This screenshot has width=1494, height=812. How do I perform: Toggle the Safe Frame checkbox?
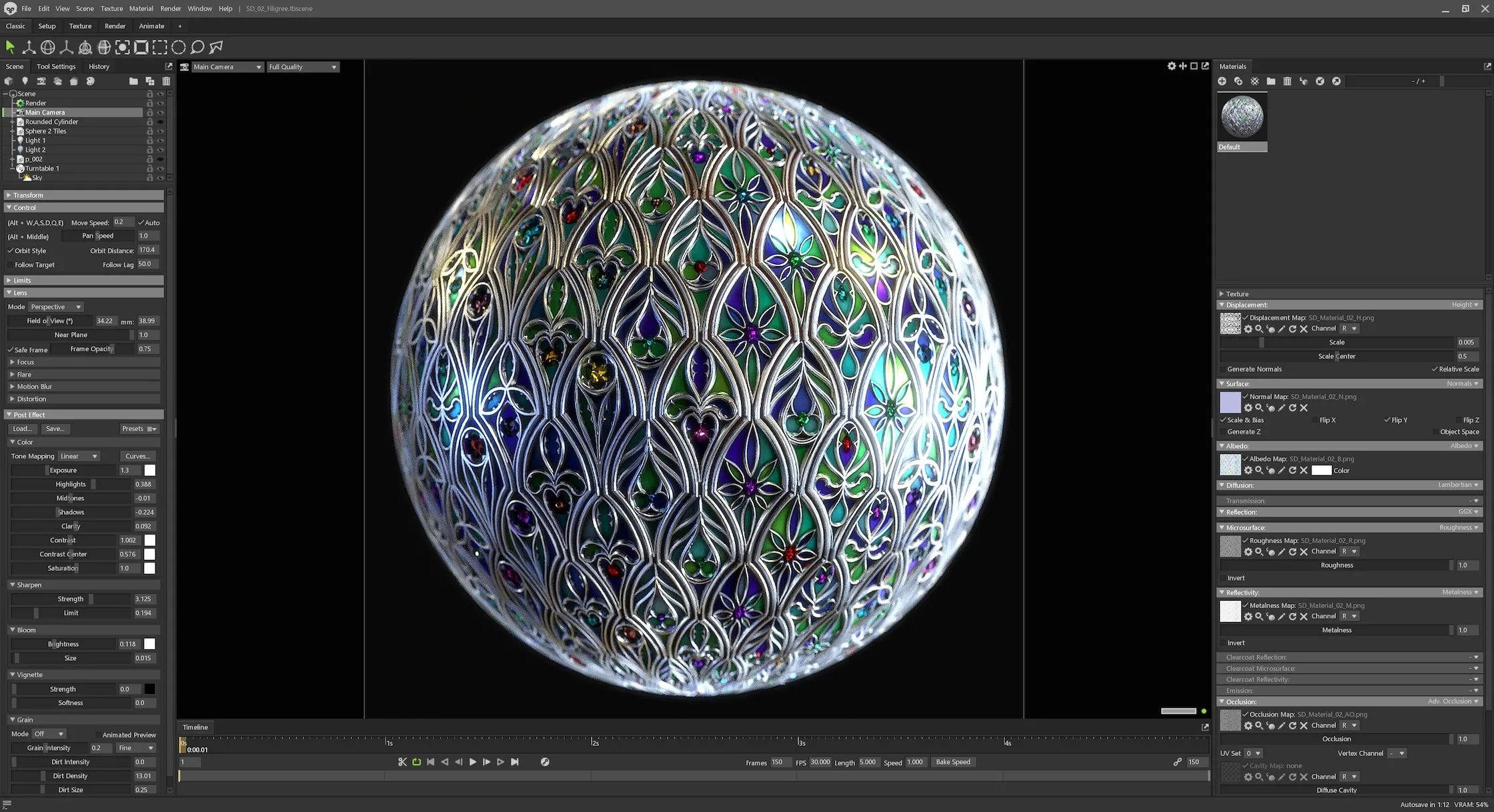click(11, 349)
